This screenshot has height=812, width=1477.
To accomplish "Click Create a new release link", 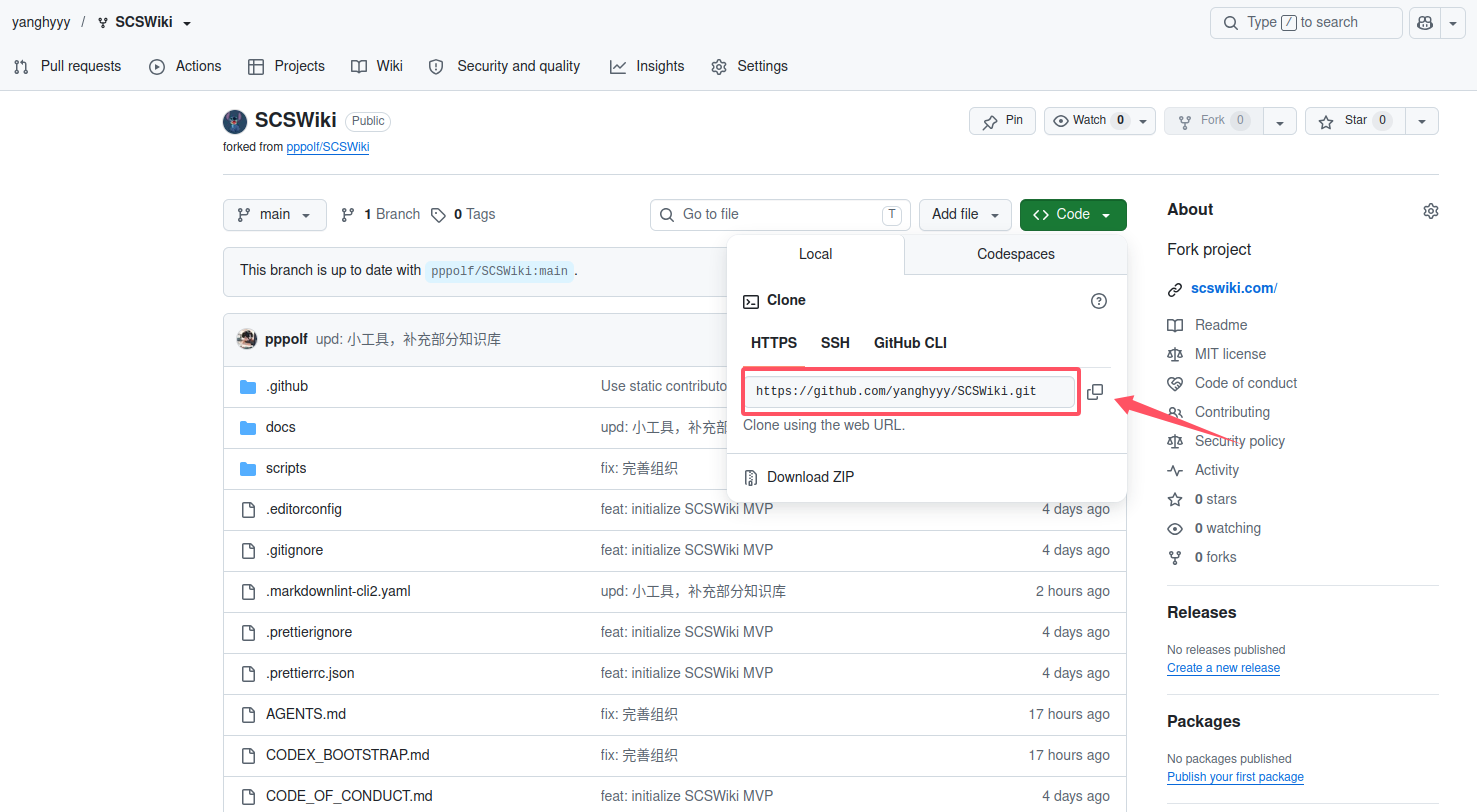I will [x=1223, y=668].
